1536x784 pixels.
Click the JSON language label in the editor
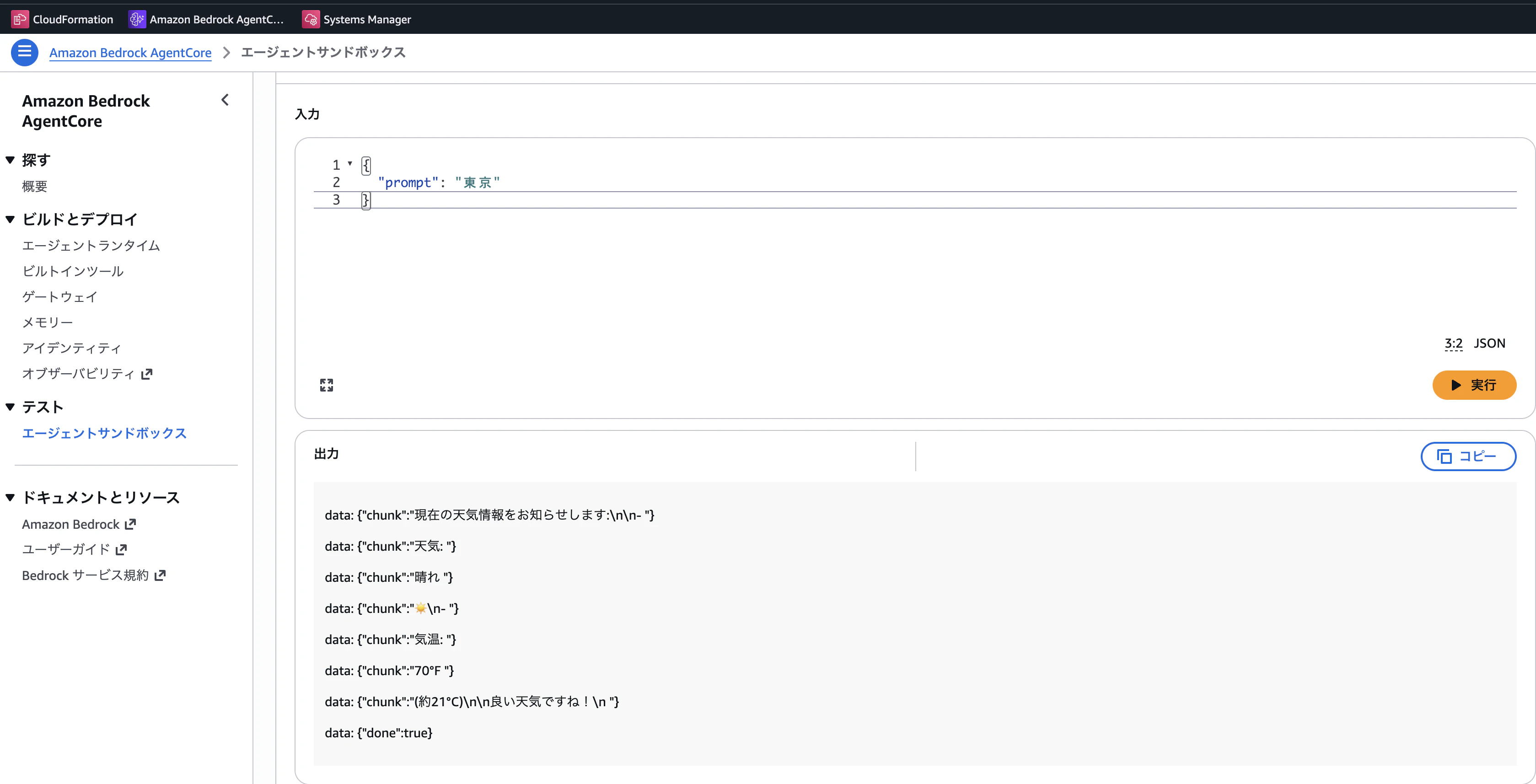coord(1489,344)
